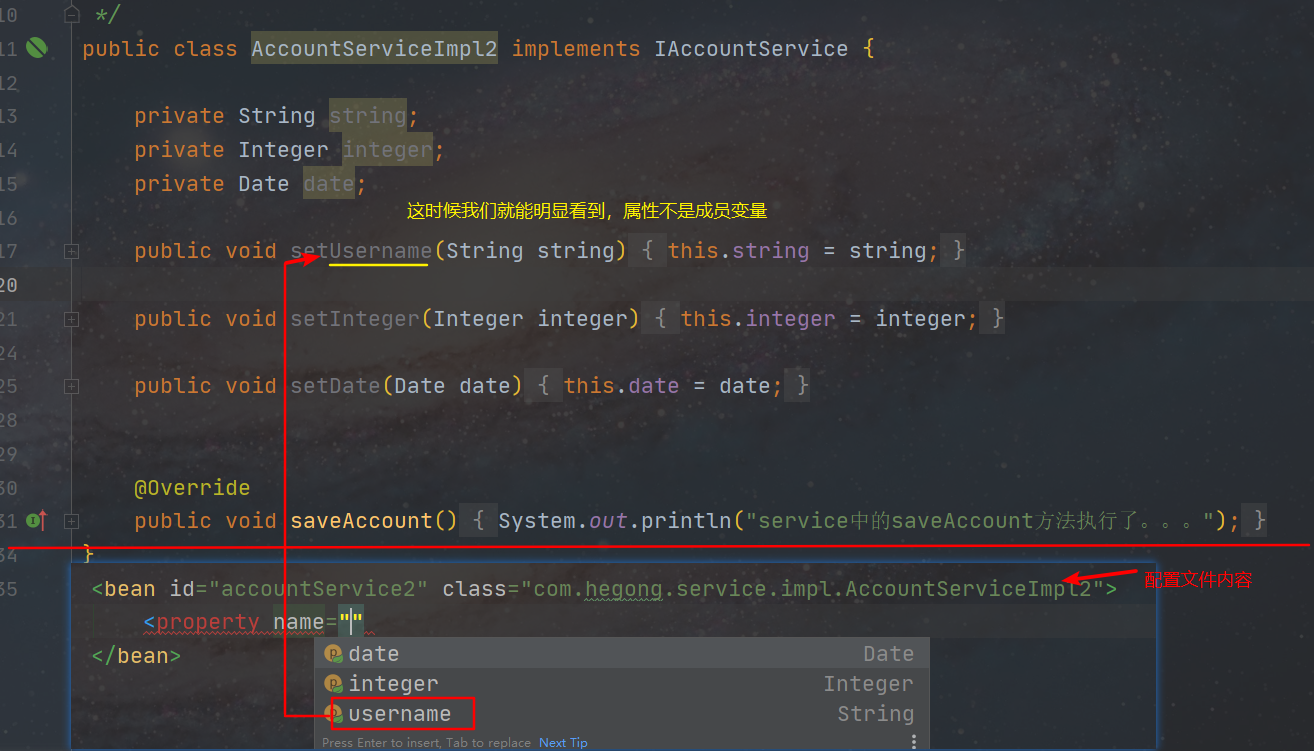Click the class name AccountServiceImpl2
The width and height of the screenshot is (1314, 751).
374,49
